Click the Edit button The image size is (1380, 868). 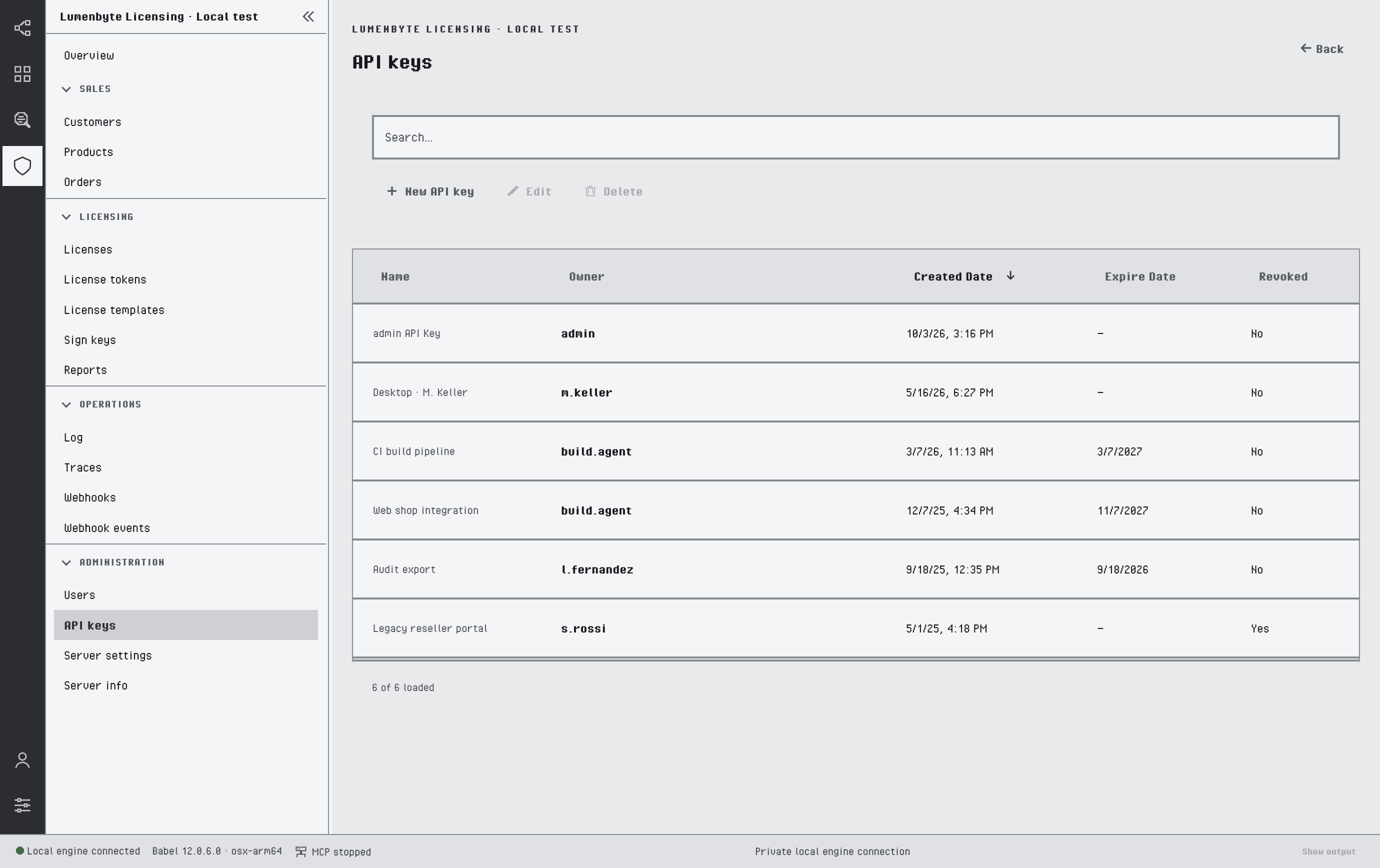pyautogui.click(x=529, y=191)
